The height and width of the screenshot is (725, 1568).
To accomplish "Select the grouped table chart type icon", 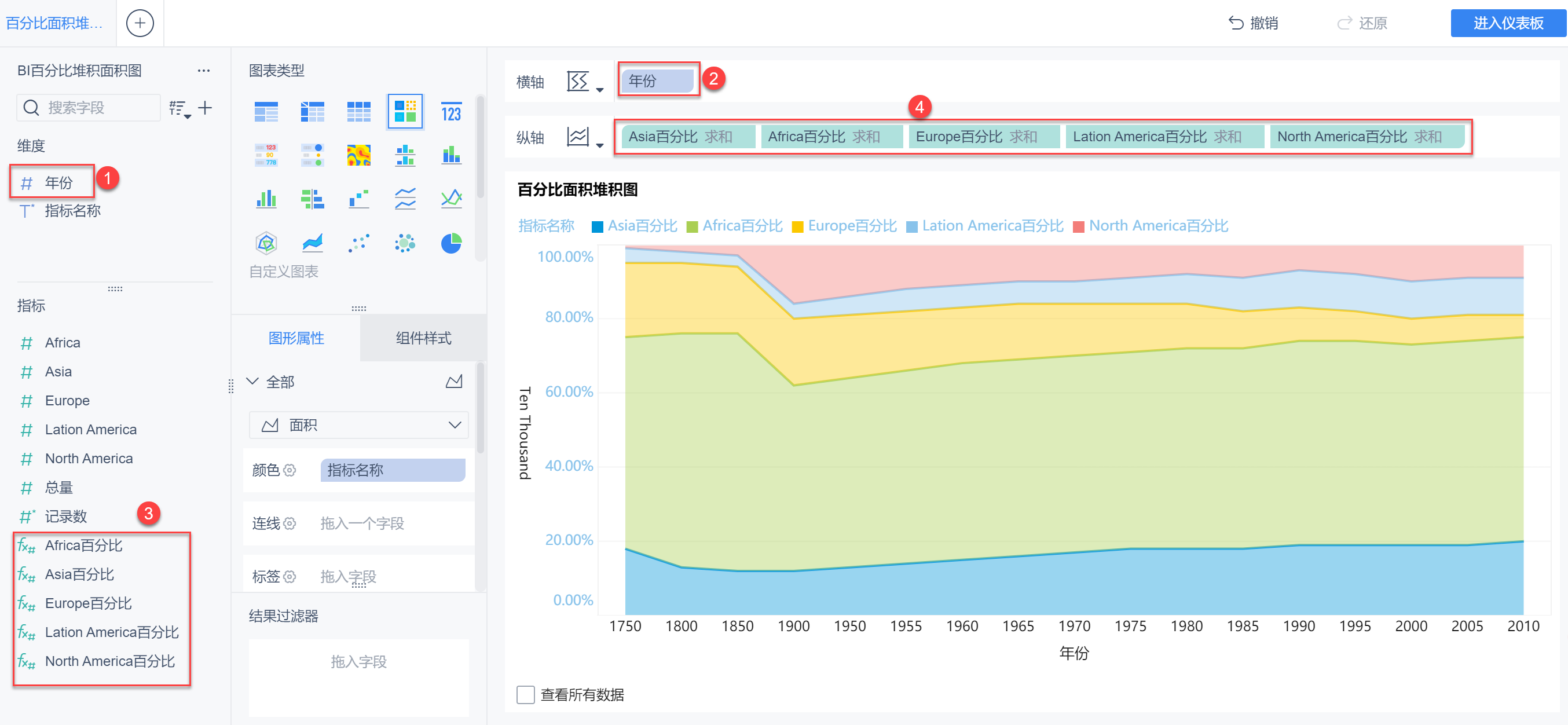I will pyautogui.click(x=266, y=112).
